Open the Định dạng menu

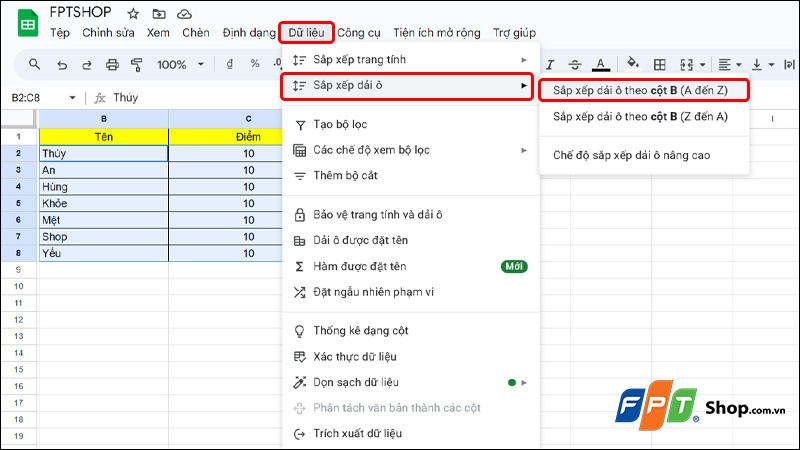[248, 33]
